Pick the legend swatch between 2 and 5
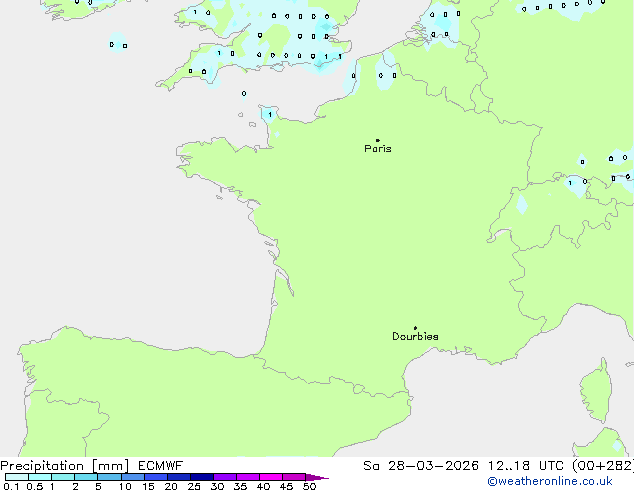 pos(86,477)
